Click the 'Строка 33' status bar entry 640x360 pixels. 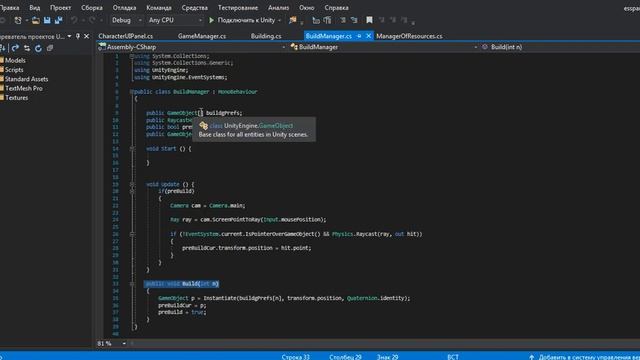pyautogui.click(x=296, y=357)
